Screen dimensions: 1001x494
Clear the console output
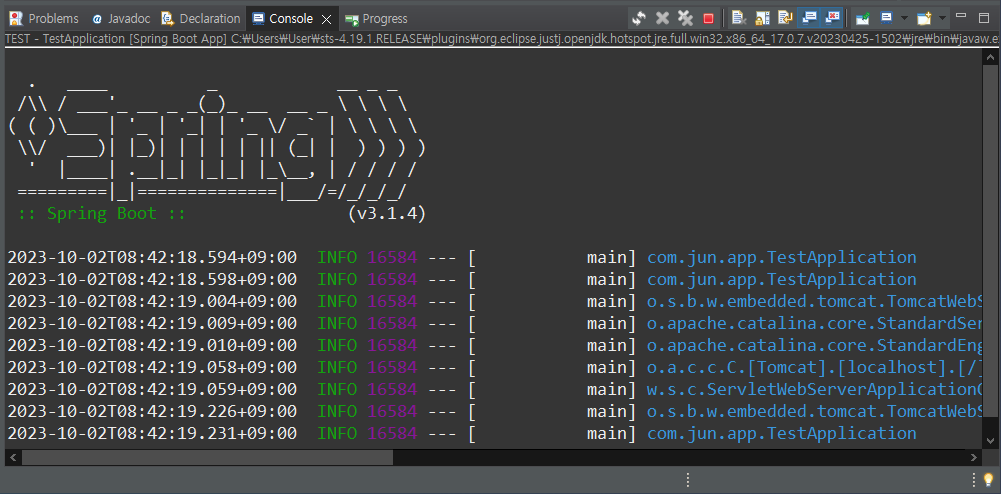pos(739,19)
